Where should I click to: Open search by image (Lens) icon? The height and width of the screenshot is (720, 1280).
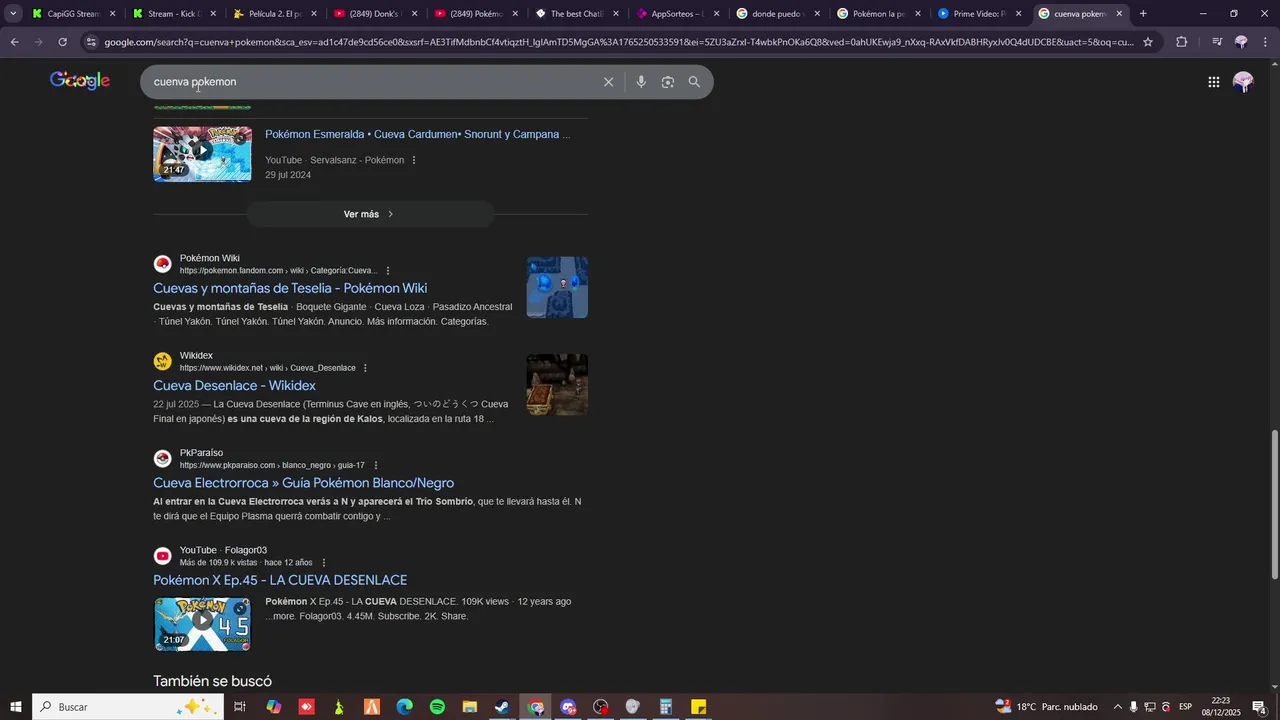tap(668, 82)
